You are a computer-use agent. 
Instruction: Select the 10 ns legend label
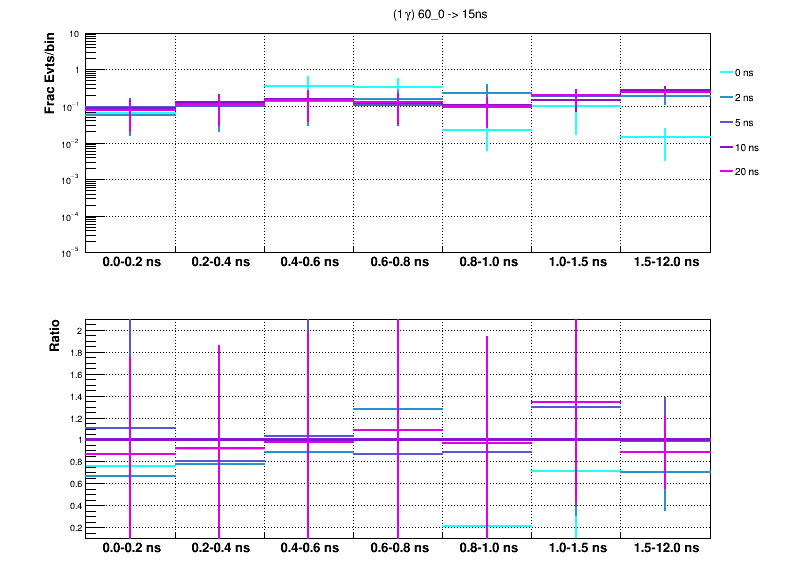coord(749,147)
